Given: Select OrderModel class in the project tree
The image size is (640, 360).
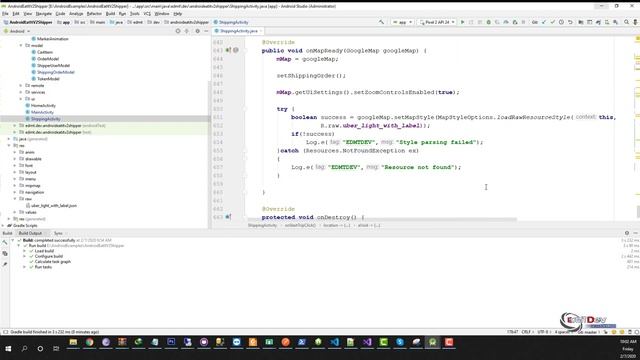Looking at the screenshot, I should (48, 59).
